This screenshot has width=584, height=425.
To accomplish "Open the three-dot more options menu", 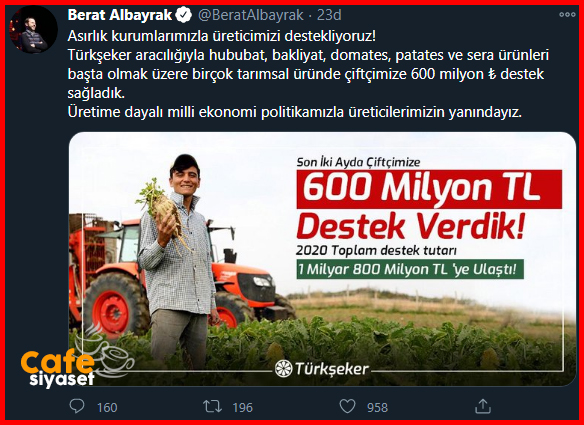I will 567,15.
